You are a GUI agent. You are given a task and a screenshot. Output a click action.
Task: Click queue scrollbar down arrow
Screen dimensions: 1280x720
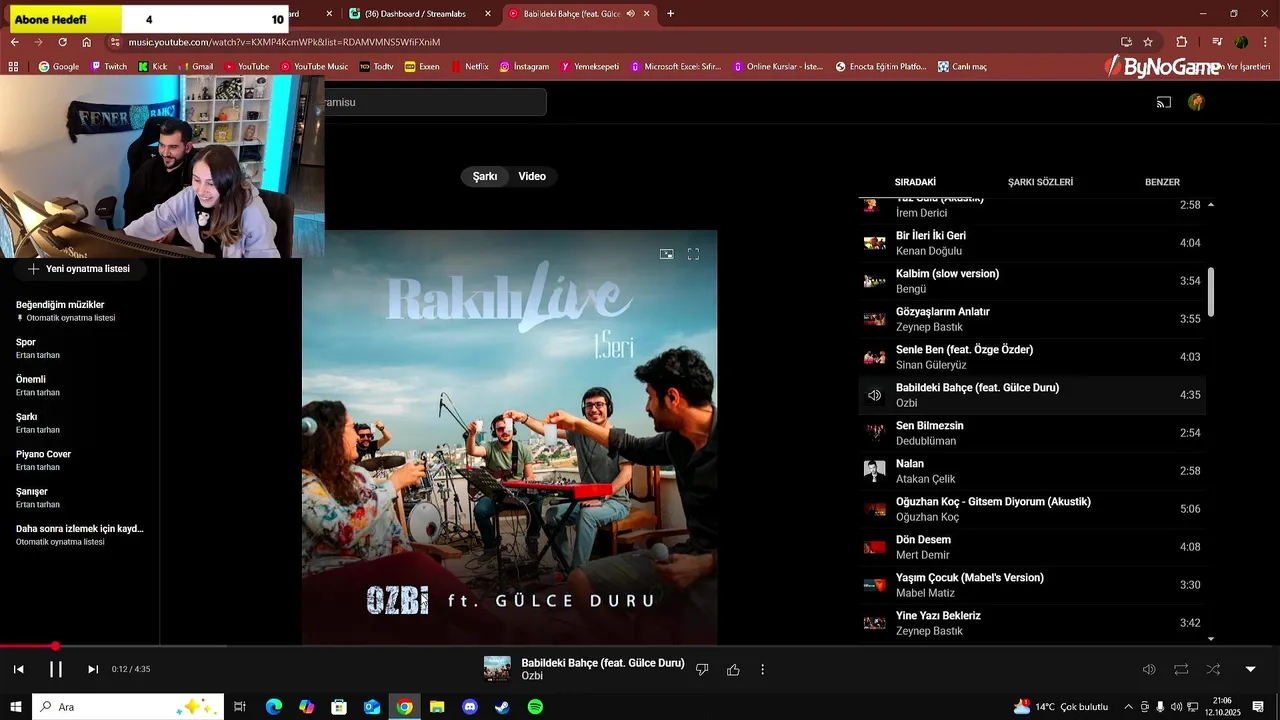pyautogui.click(x=1211, y=638)
